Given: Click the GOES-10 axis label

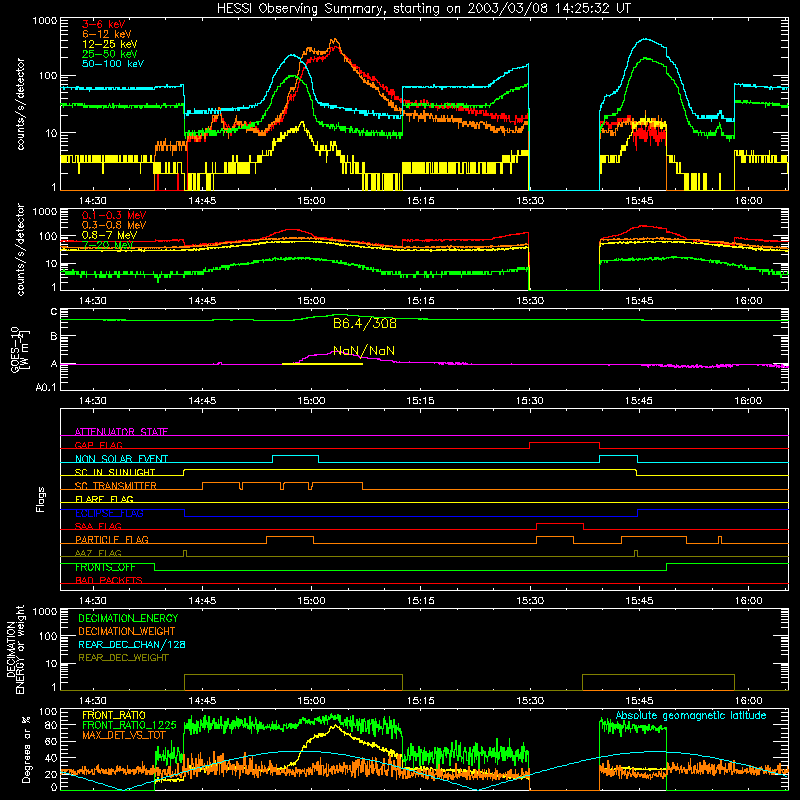Looking at the screenshot, I should pos(19,350).
